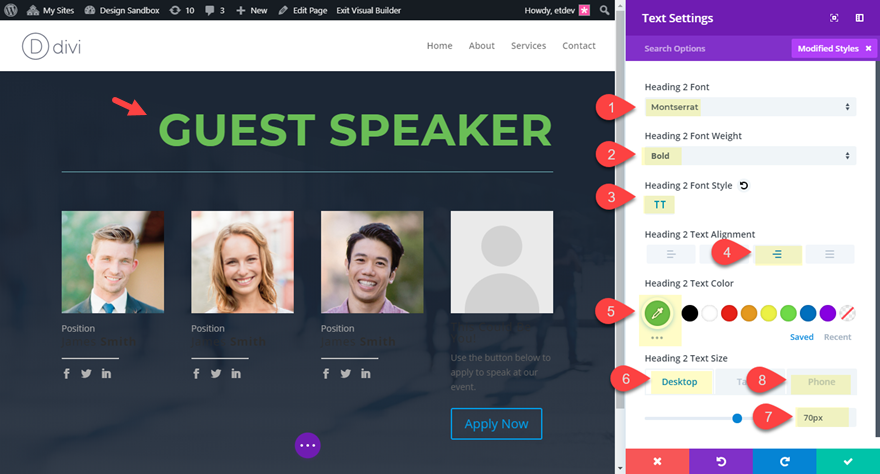Open the Heading 2 Font Weight dropdown
This screenshot has width=880, height=474.
point(750,156)
